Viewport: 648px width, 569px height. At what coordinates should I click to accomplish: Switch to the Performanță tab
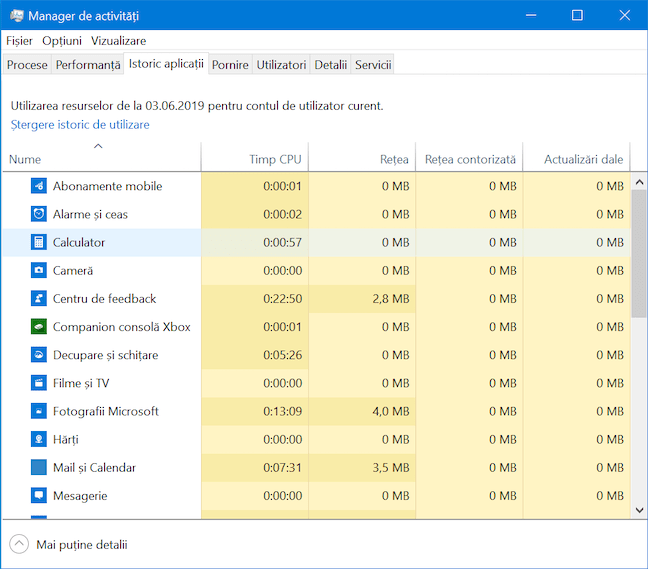pos(88,65)
